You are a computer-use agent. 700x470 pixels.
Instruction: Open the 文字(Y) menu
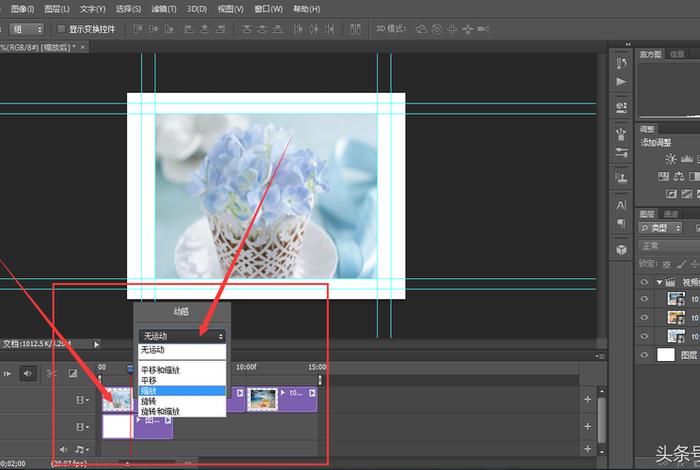click(93, 8)
